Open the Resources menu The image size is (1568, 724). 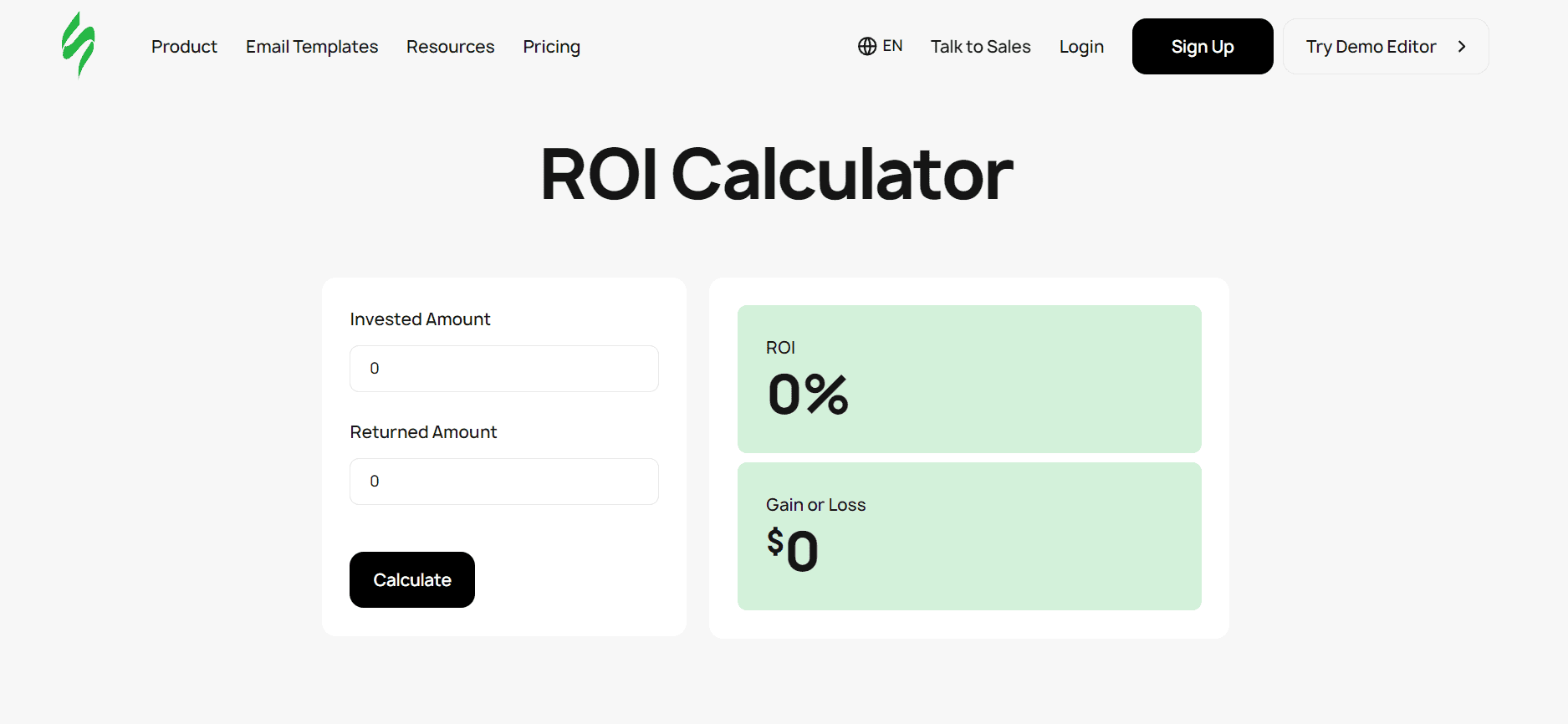pos(450,47)
